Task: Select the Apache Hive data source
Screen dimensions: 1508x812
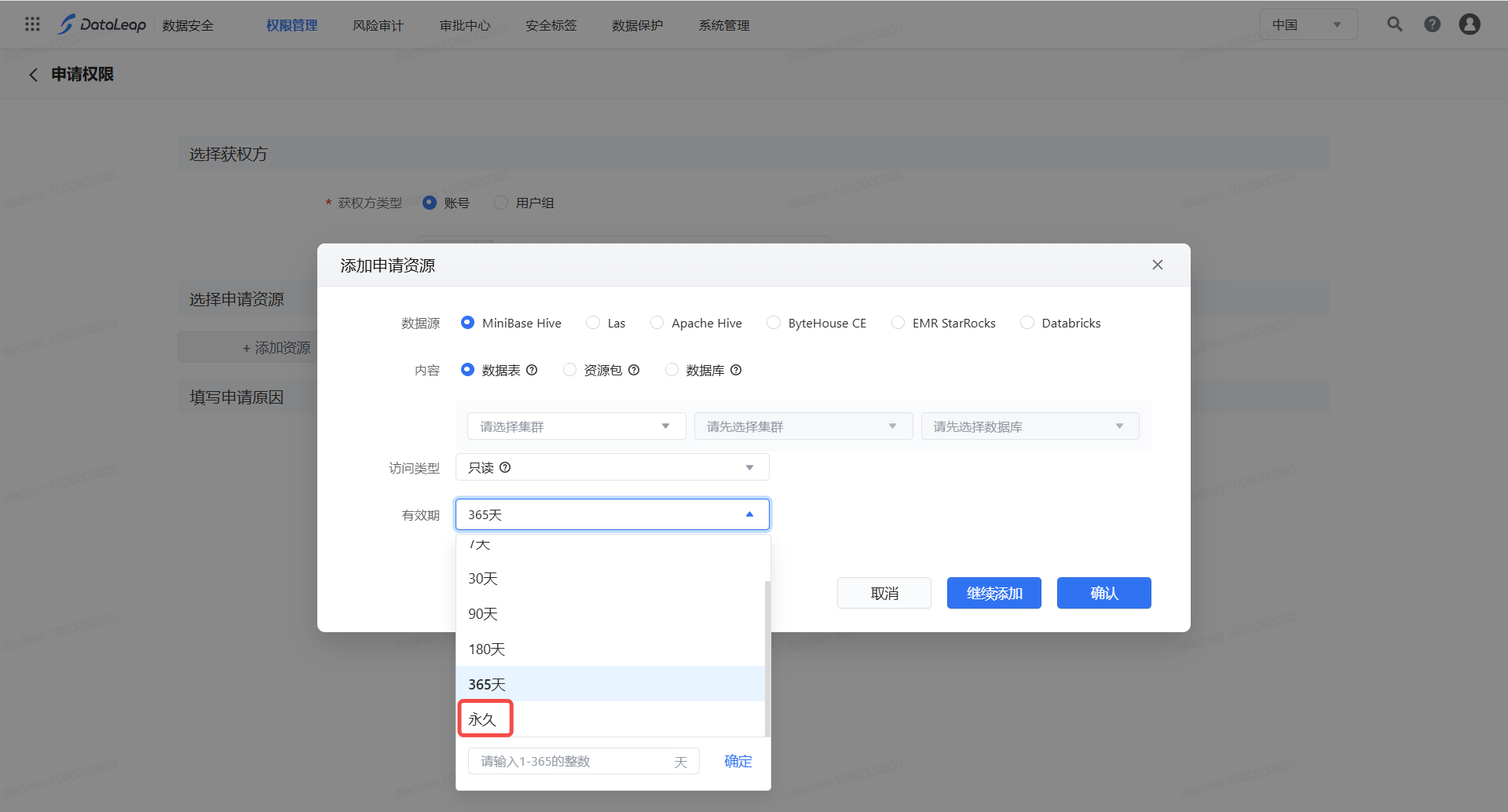Action: [x=657, y=323]
